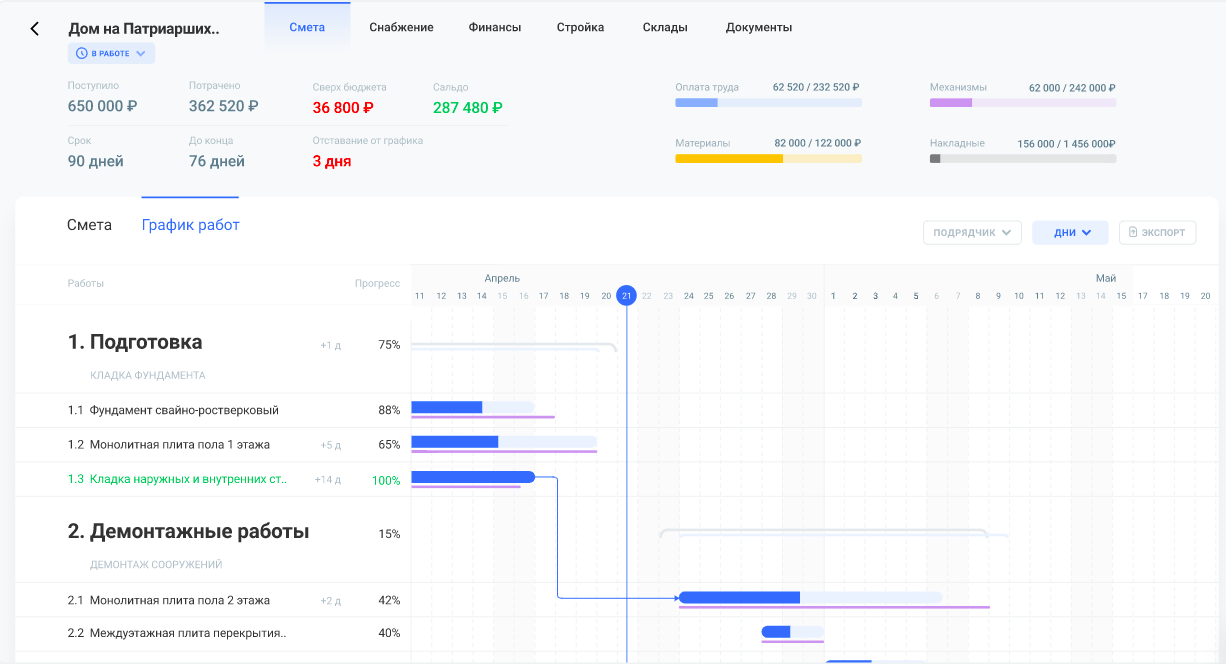Open the Финансы tab
This screenshot has height=664, width=1226.
(494, 27)
